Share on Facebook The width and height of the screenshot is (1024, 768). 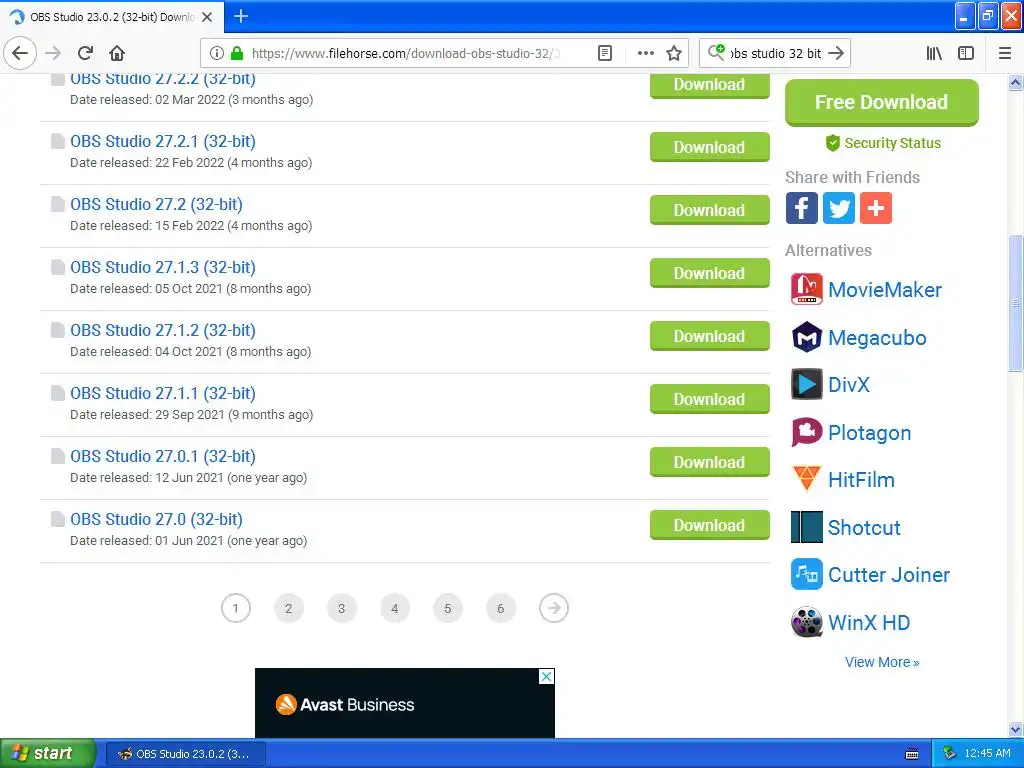tap(801, 208)
